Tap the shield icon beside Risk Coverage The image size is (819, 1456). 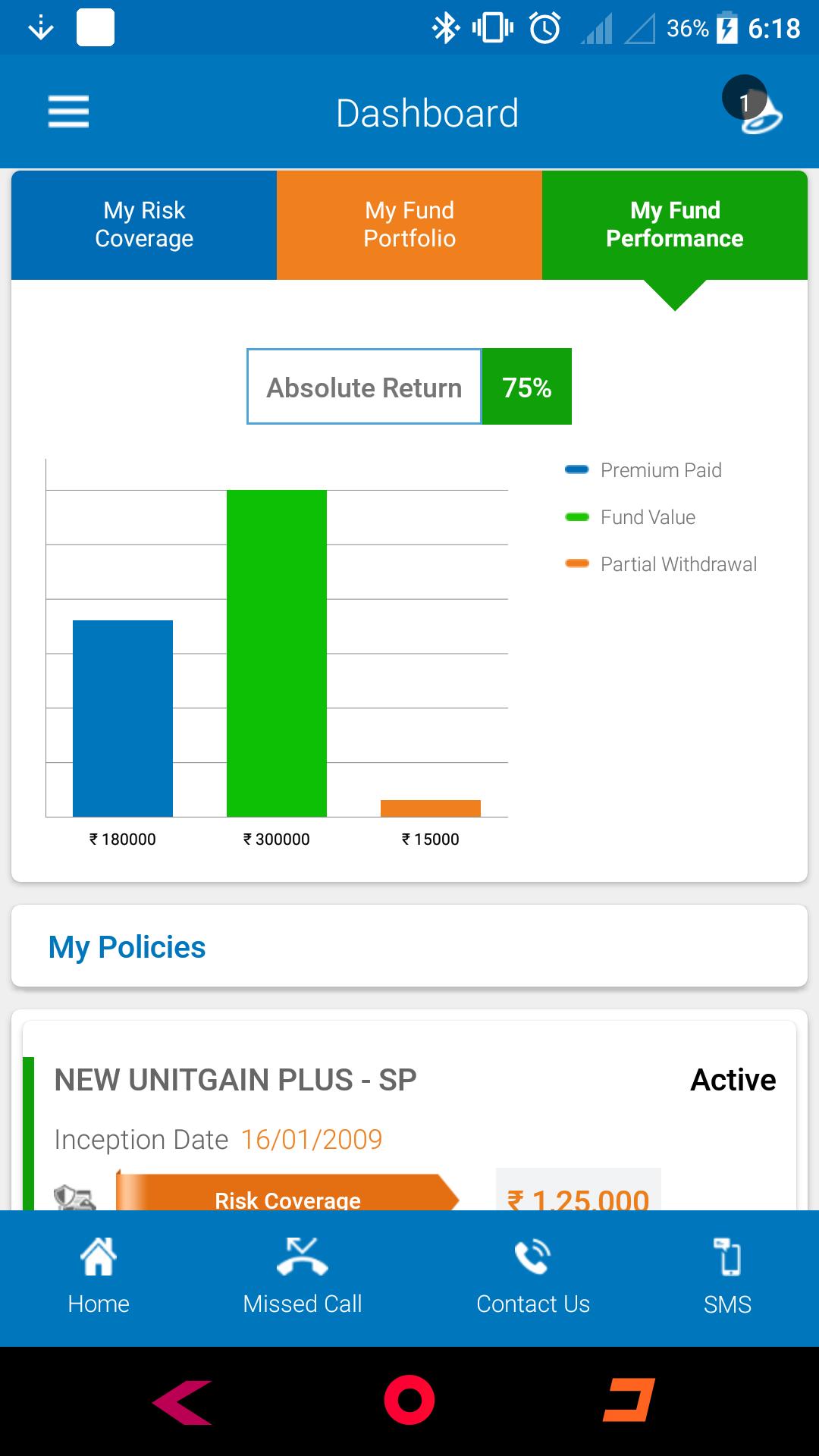tap(74, 1198)
